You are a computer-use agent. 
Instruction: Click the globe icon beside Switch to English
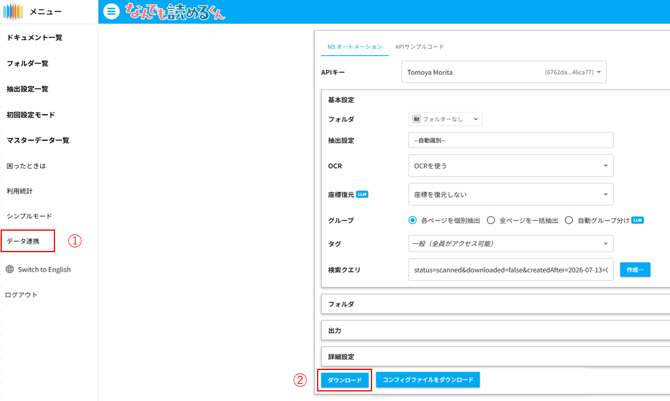[x=9, y=269]
